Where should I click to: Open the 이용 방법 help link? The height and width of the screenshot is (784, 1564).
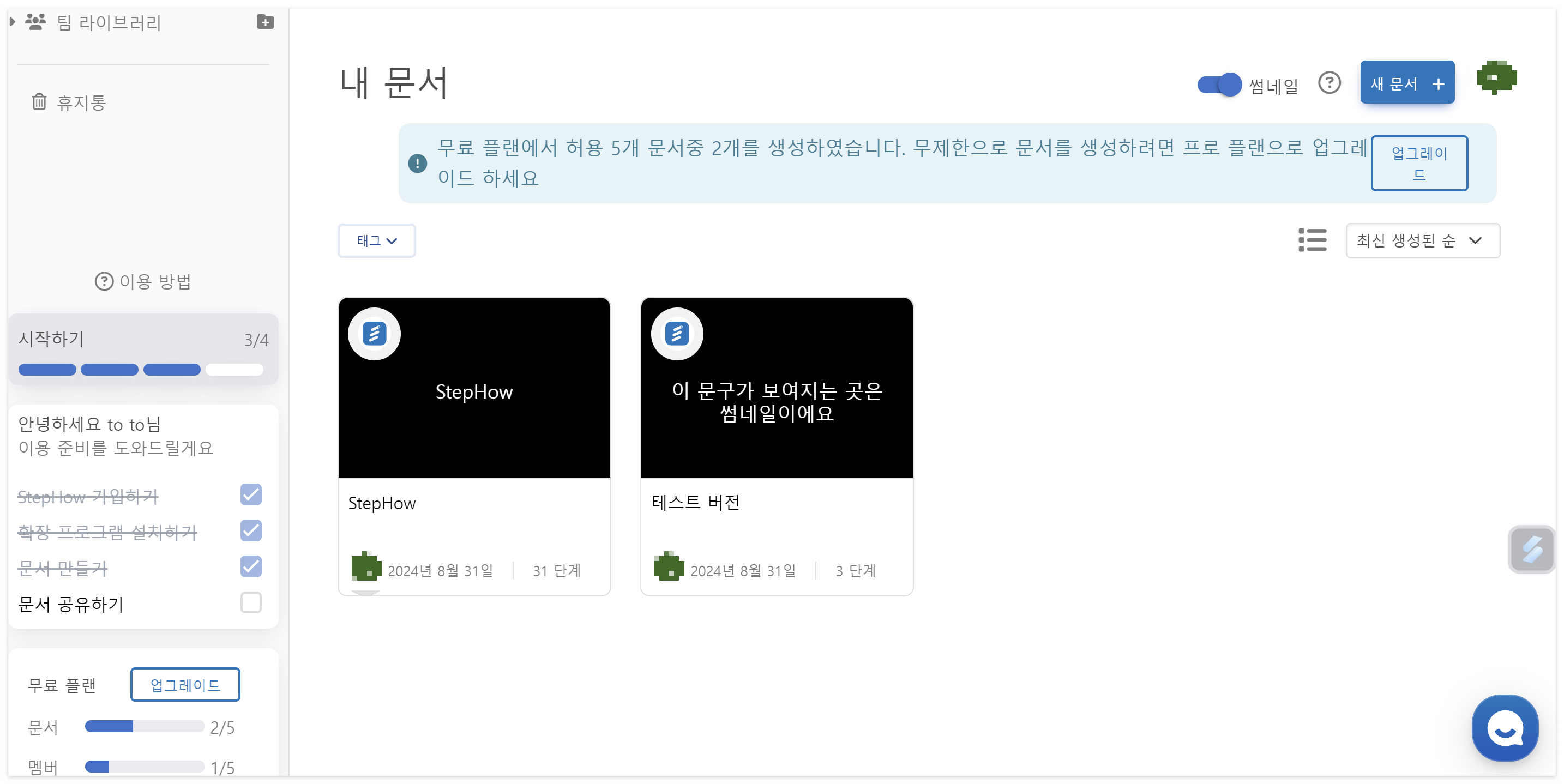[x=143, y=281]
